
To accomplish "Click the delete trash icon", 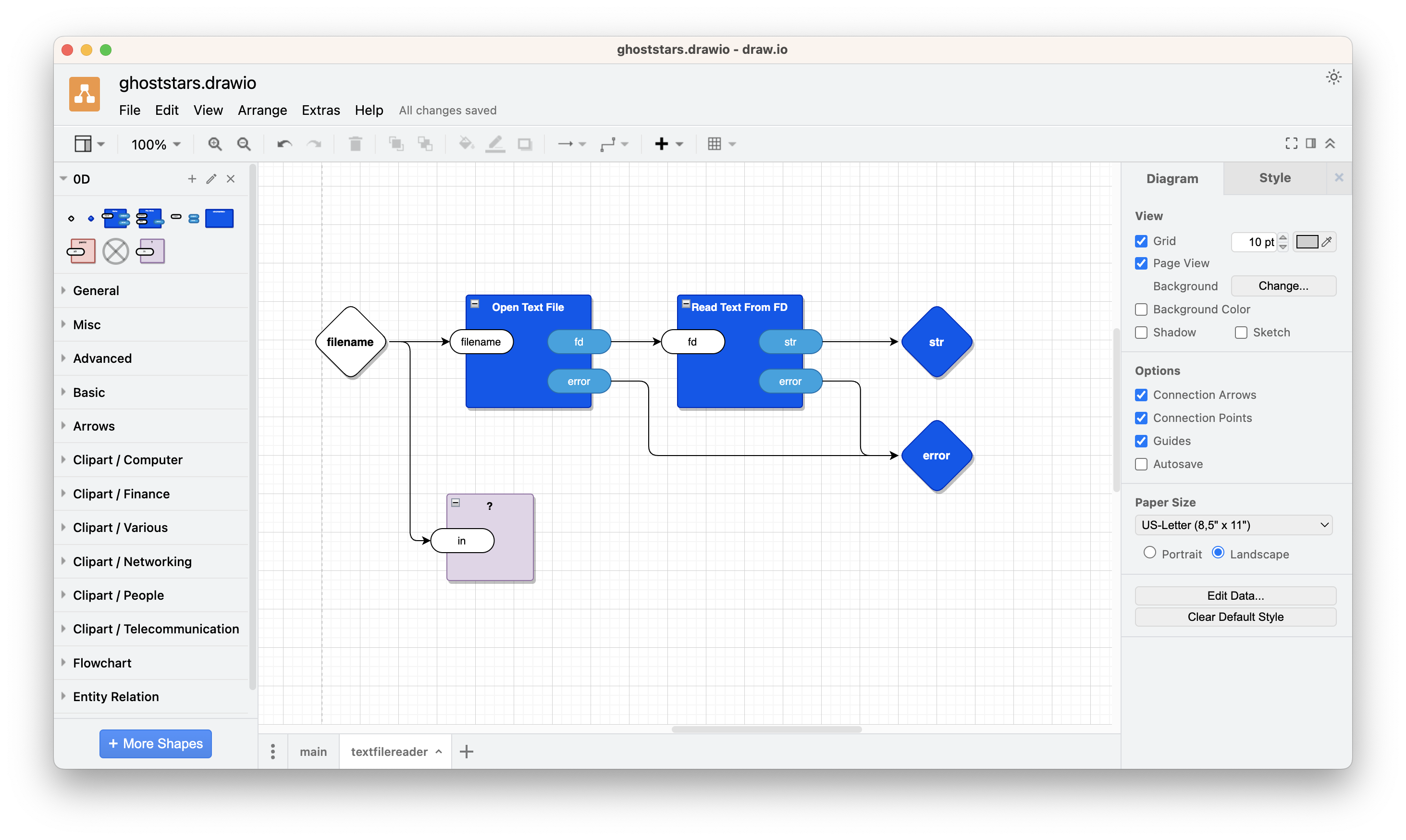I will pos(356,144).
